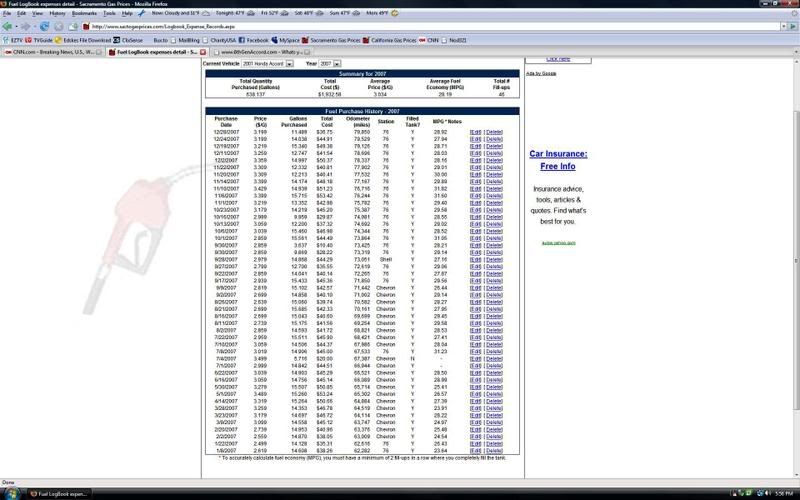Open the address bar history dropdown arrow
This screenshot has width=800, height=500.
[784, 27]
